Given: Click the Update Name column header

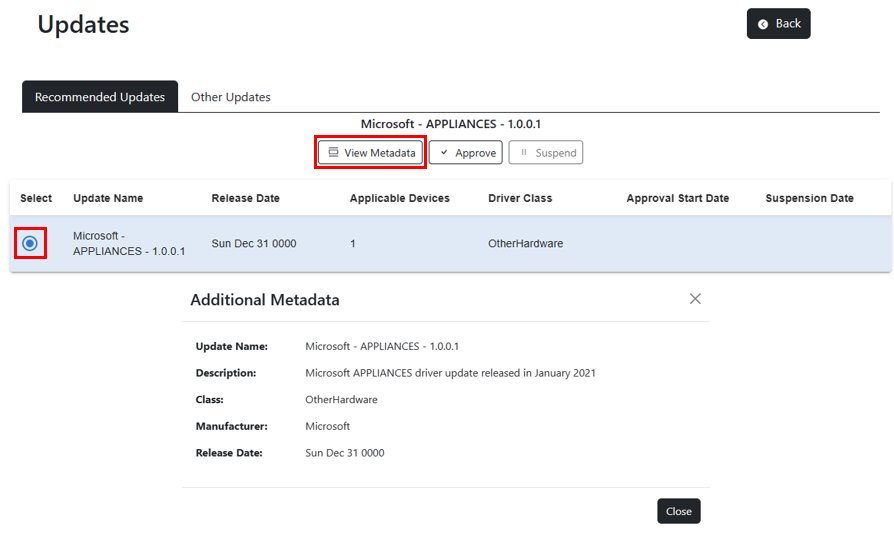Looking at the screenshot, I should point(108,198).
